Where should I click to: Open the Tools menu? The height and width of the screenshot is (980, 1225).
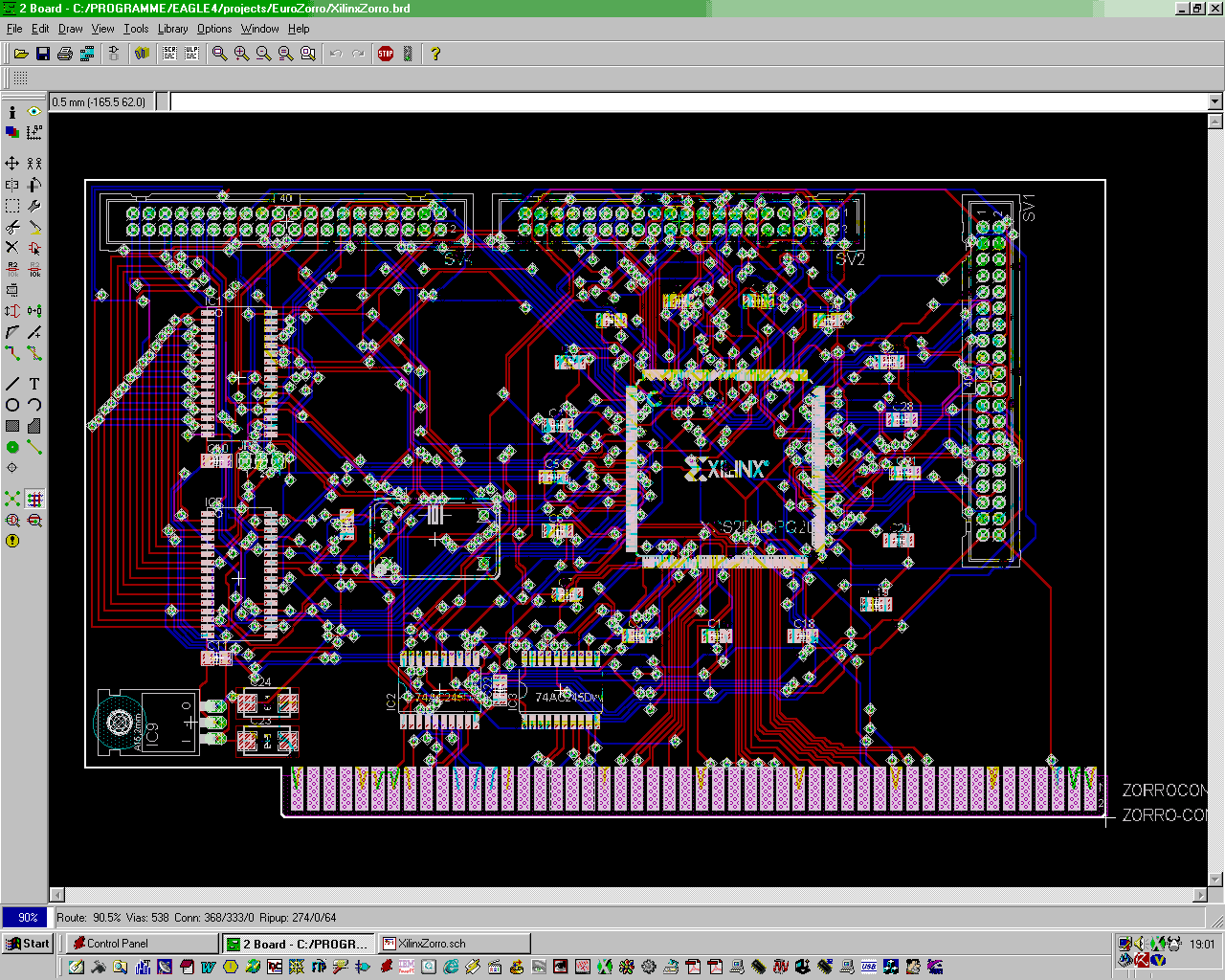(137, 29)
